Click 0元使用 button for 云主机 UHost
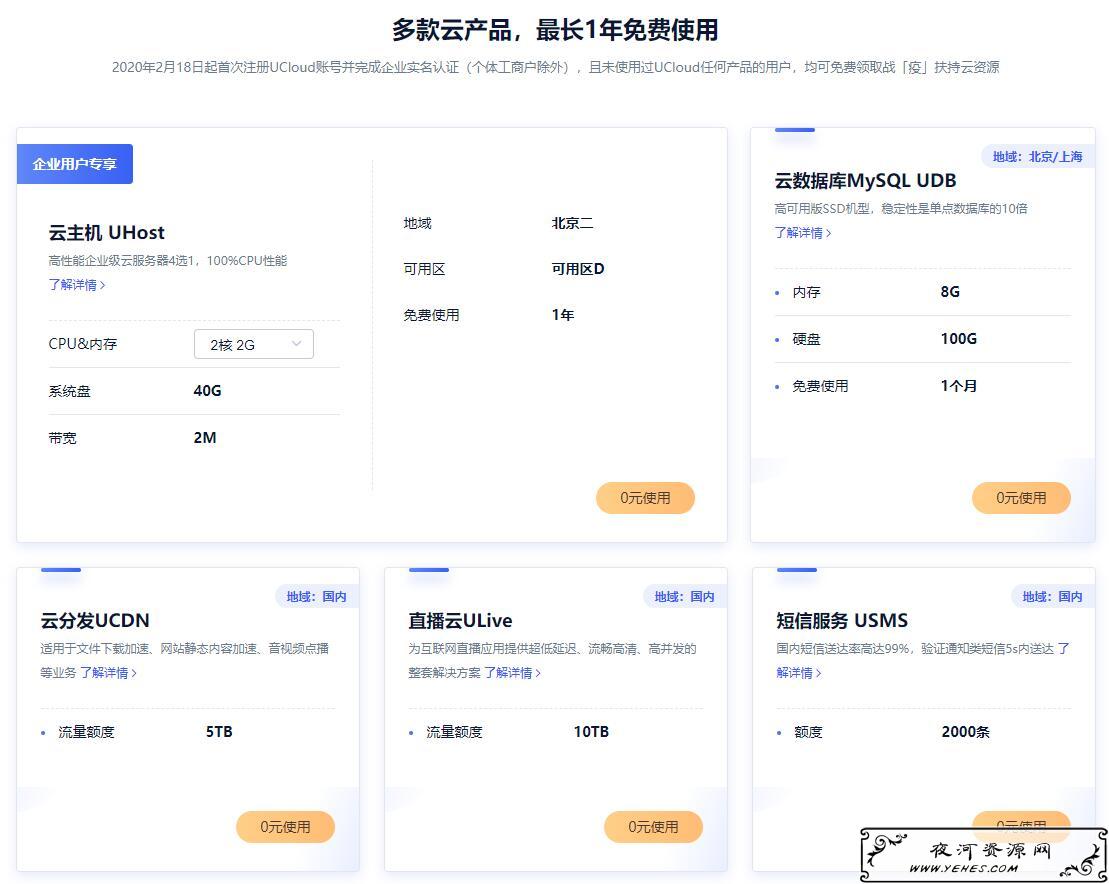The image size is (1109, 884). 645,498
